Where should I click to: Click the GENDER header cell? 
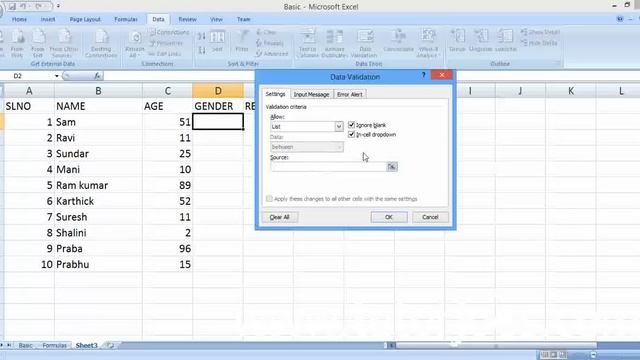(218, 106)
